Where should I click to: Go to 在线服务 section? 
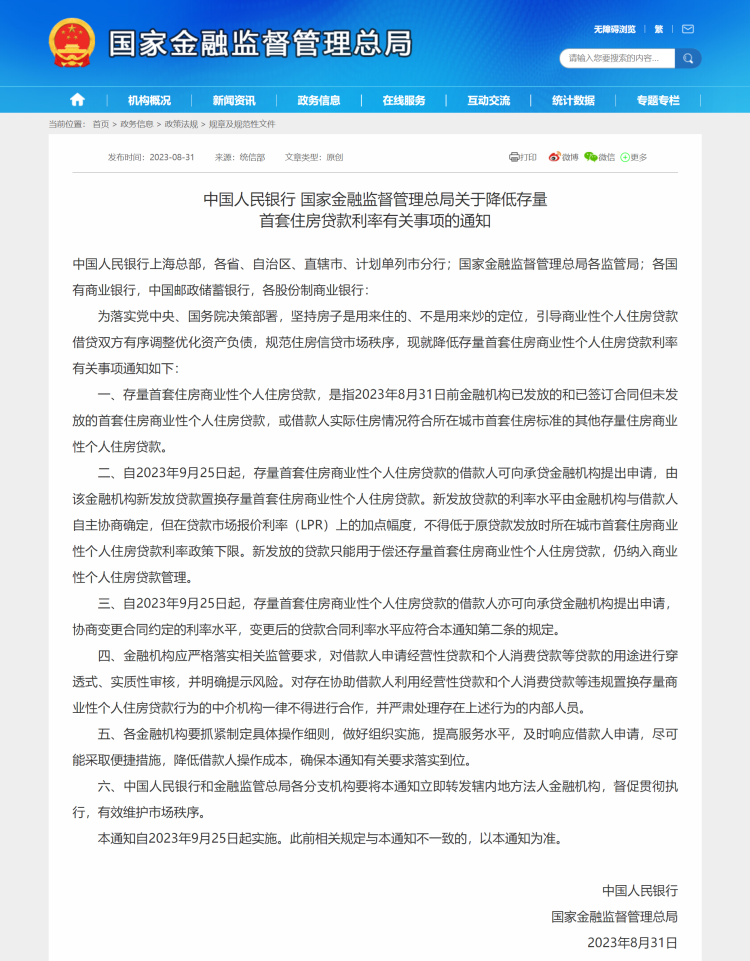tap(404, 100)
